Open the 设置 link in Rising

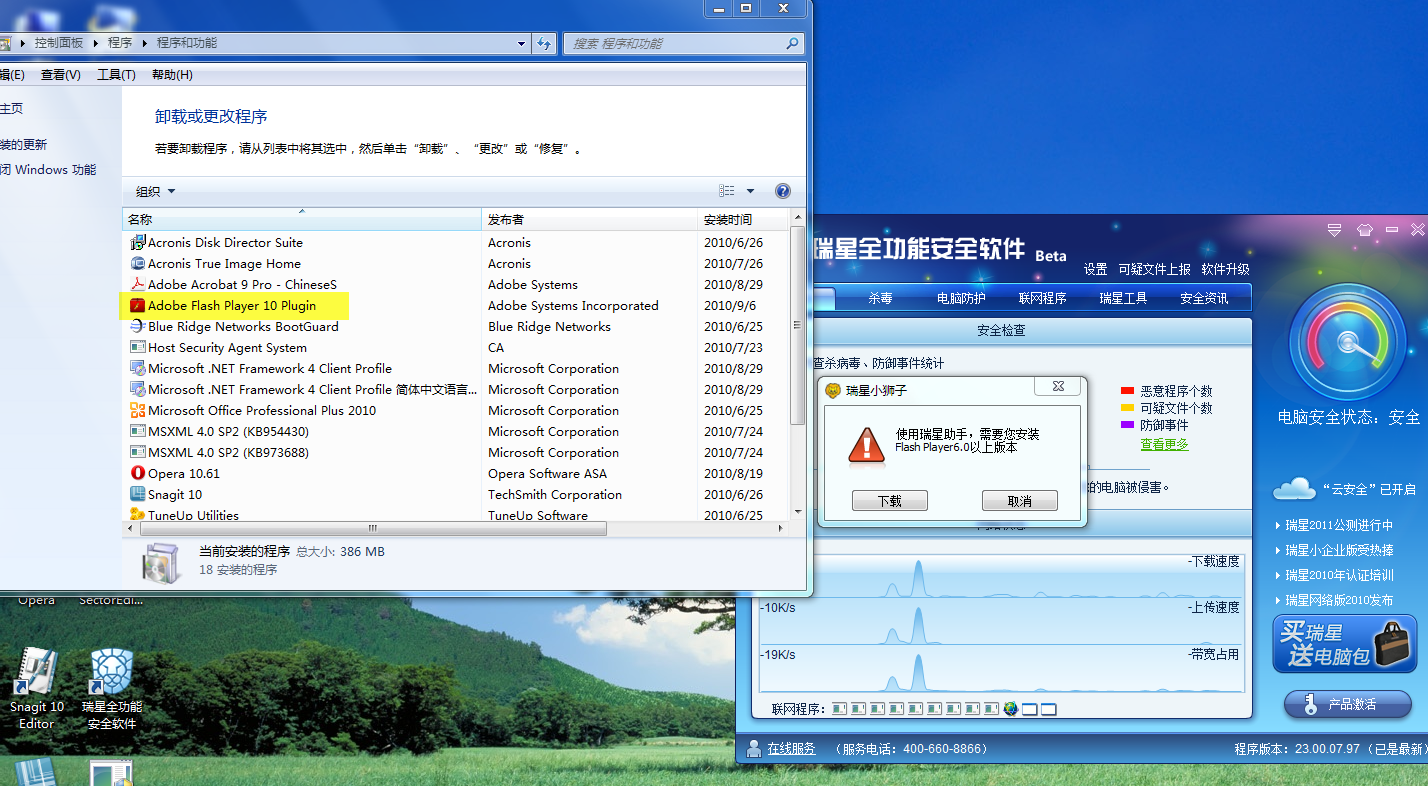click(1096, 269)
